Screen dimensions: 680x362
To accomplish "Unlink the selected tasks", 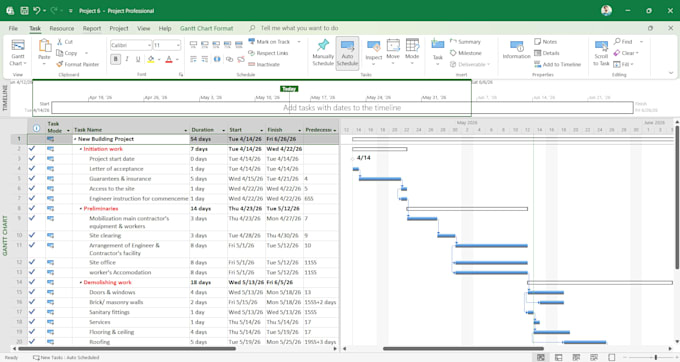I will pos(241,59).
